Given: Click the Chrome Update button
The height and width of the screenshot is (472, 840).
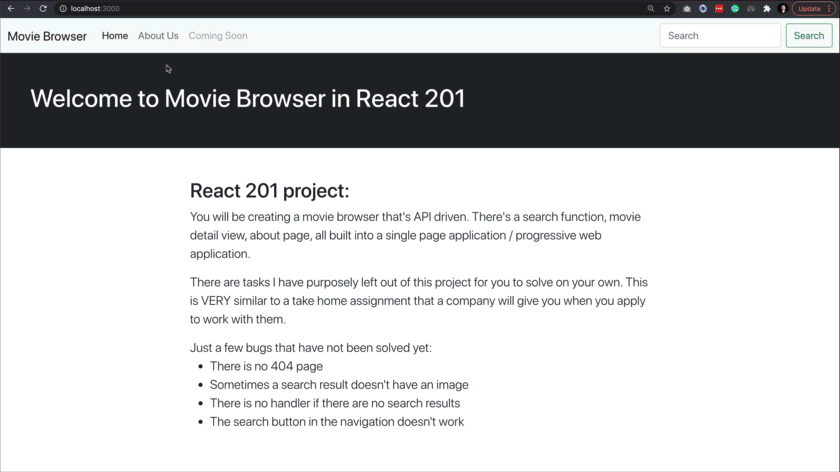Looking at the screenshot, I should tap(813, 9).
